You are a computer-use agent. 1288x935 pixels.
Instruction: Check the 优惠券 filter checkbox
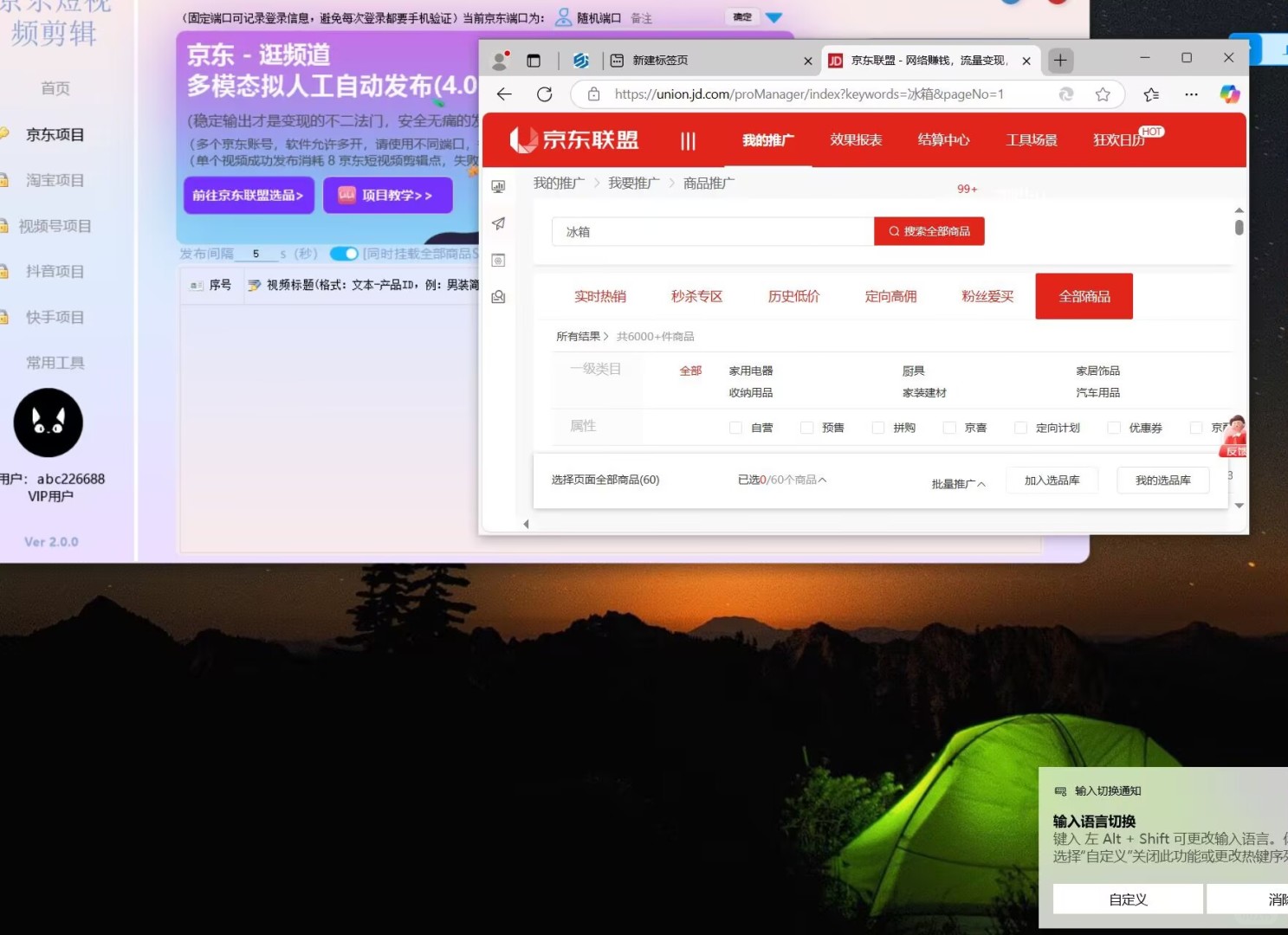coord(1114,428)
